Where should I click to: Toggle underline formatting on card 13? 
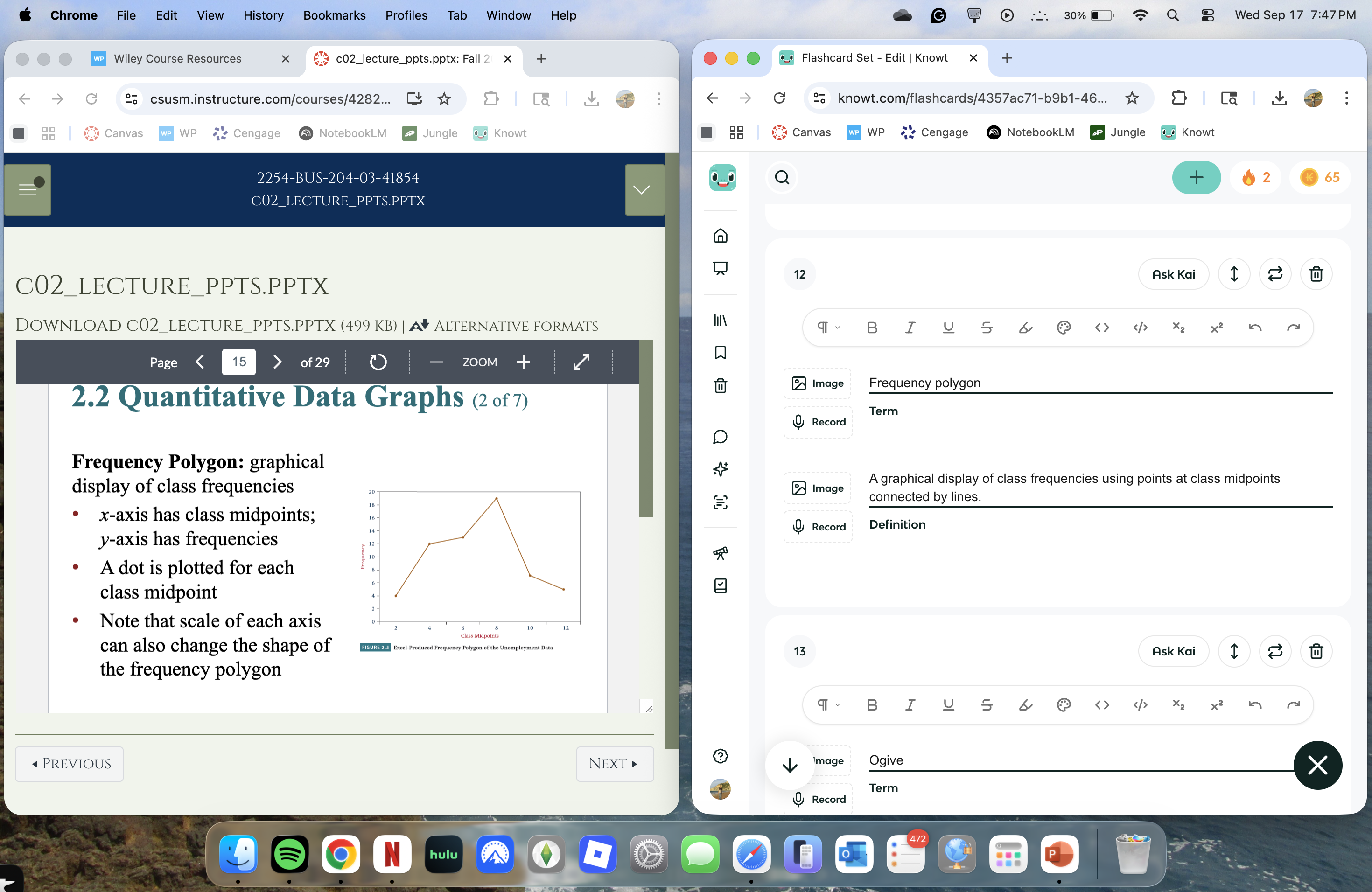(x=948, y=705)
